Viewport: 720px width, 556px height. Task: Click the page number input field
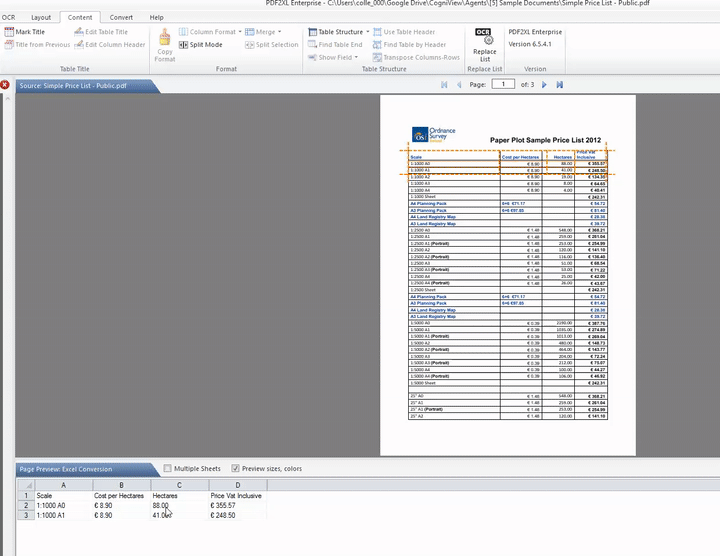pyautogui.click(x=504, y=86)
